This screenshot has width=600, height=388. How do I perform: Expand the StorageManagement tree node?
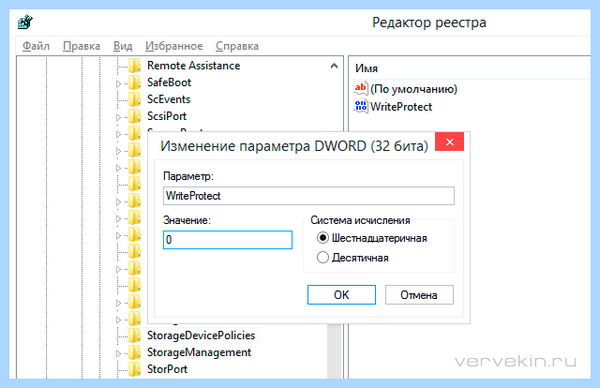click(118, 354)
